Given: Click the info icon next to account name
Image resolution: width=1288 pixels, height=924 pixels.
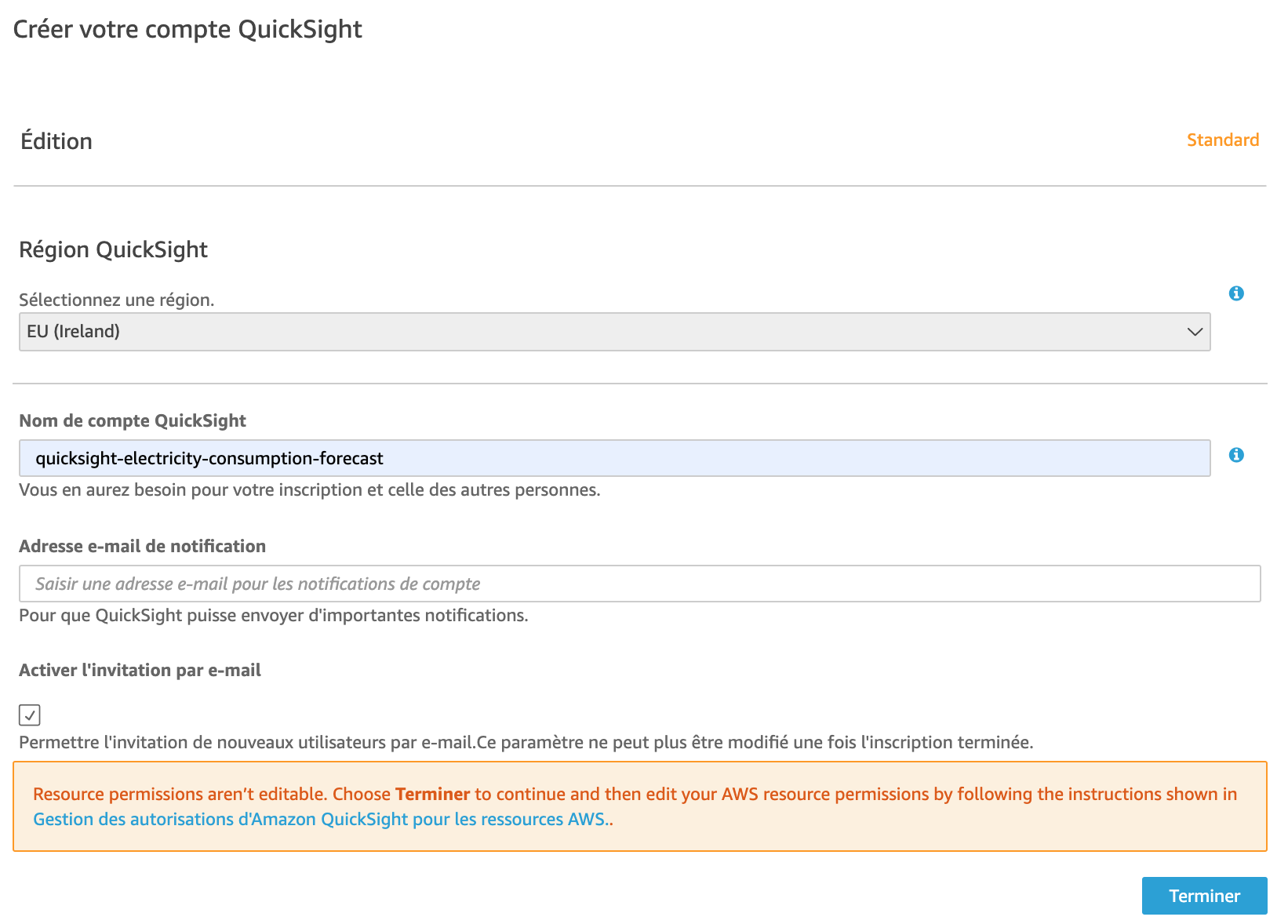Looking at the screenshot, I should [1236, 455].
